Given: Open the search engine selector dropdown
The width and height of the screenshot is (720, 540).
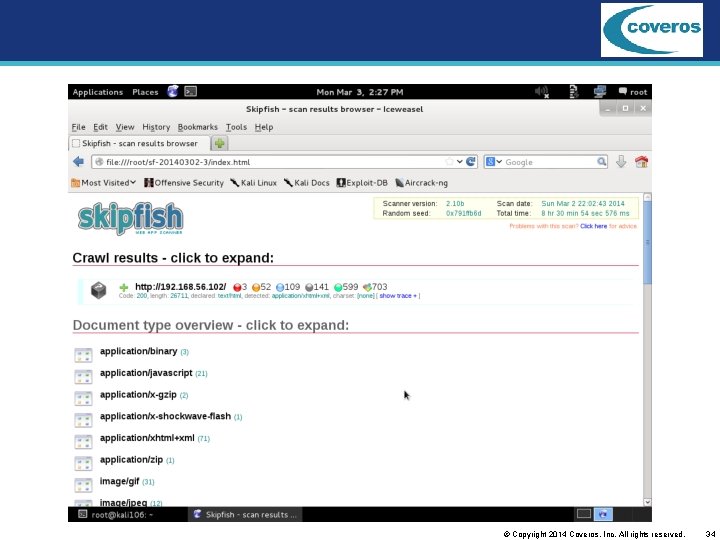Looking at the screenshot, I should (x=494, y=162).
